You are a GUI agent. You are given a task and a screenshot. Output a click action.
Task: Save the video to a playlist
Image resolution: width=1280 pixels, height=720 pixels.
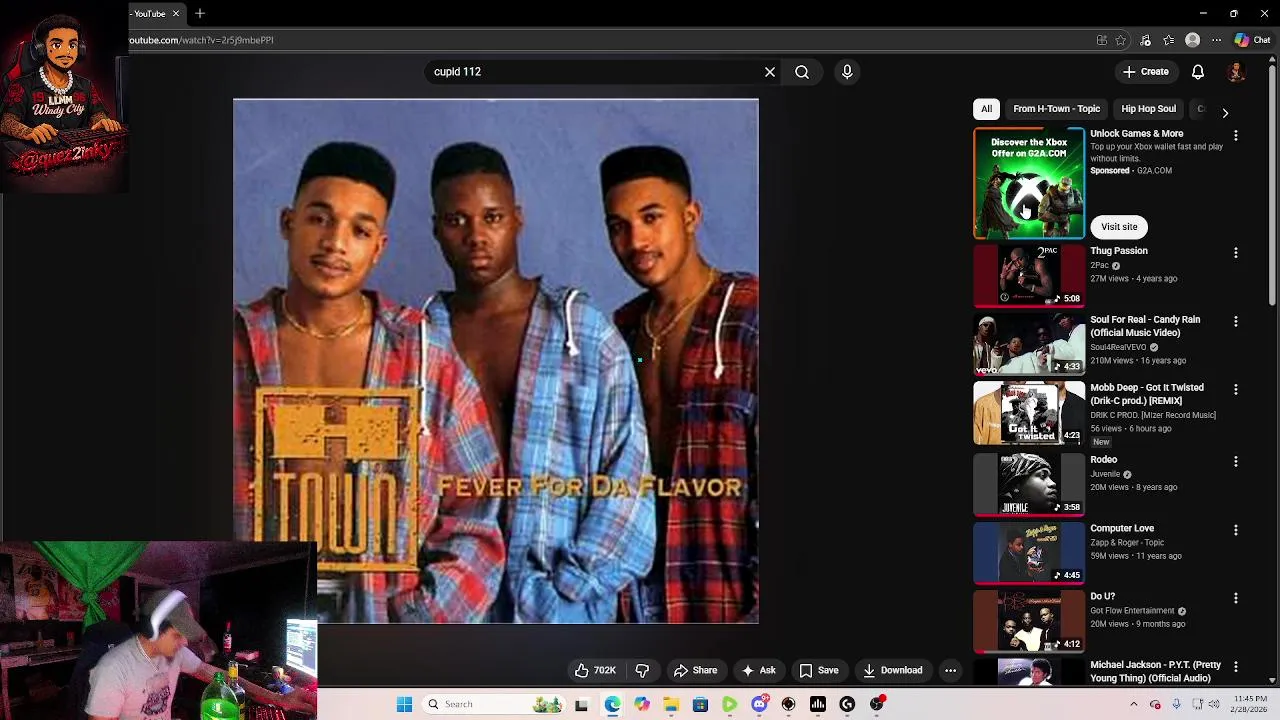tap(818, 670)
